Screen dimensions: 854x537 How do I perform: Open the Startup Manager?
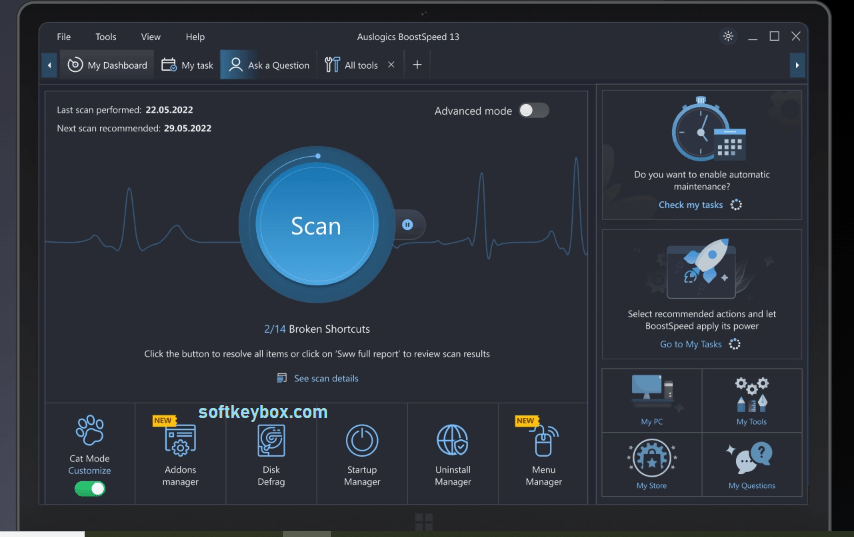click(362, 453)
